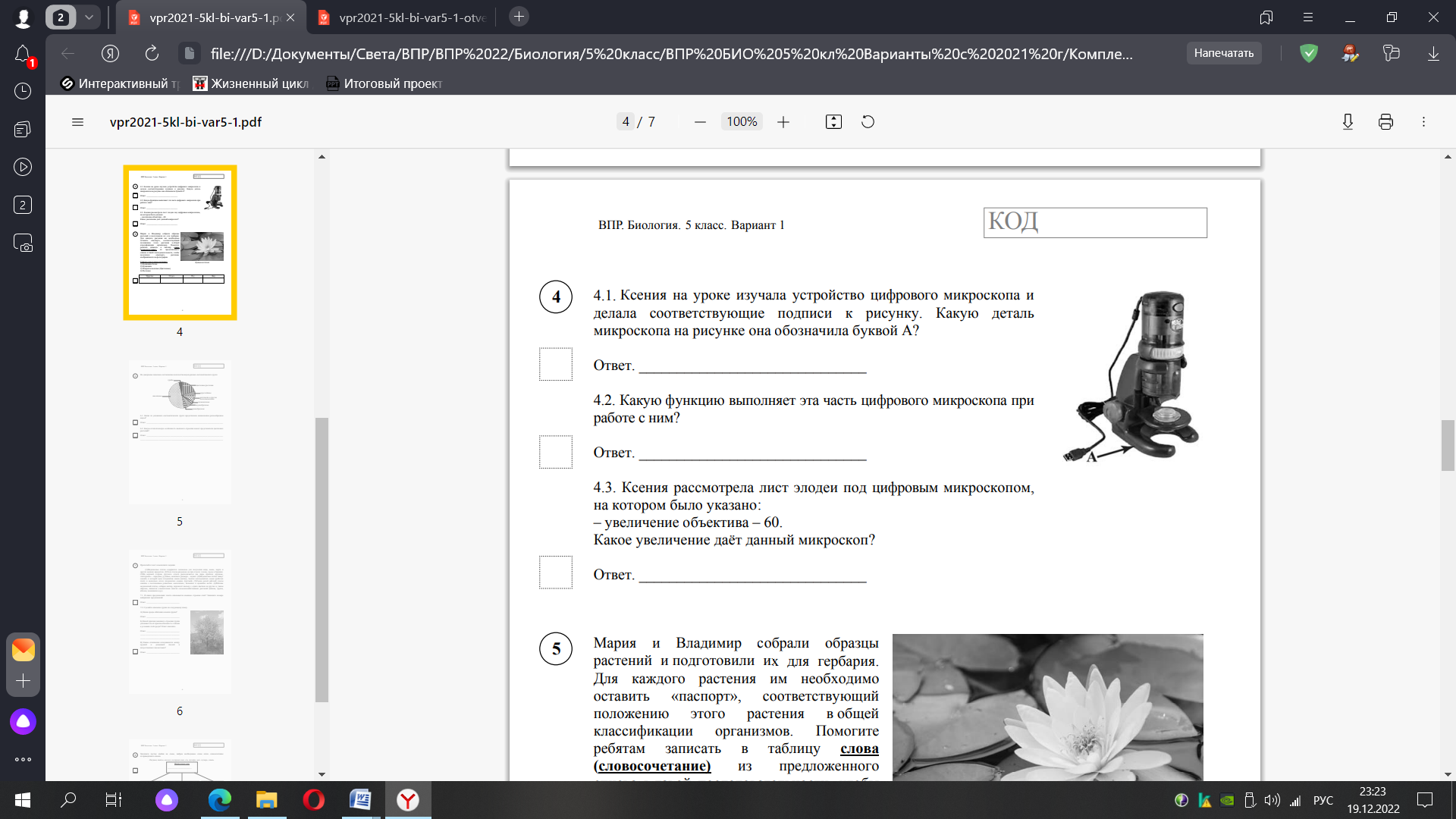Open Yandex home button

point(111,53)
